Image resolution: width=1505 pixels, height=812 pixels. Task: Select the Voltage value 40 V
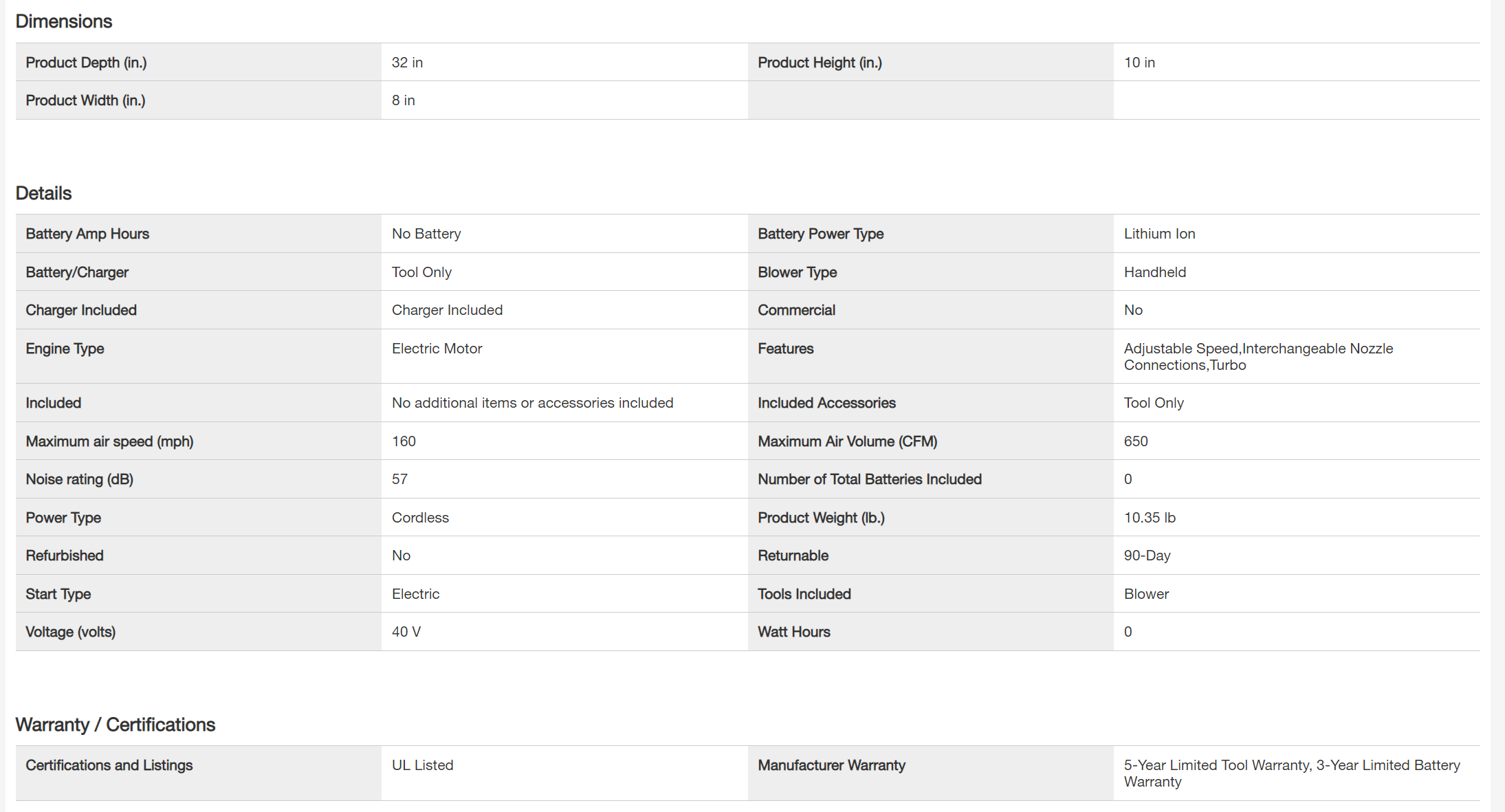click(x=406, y=632)
